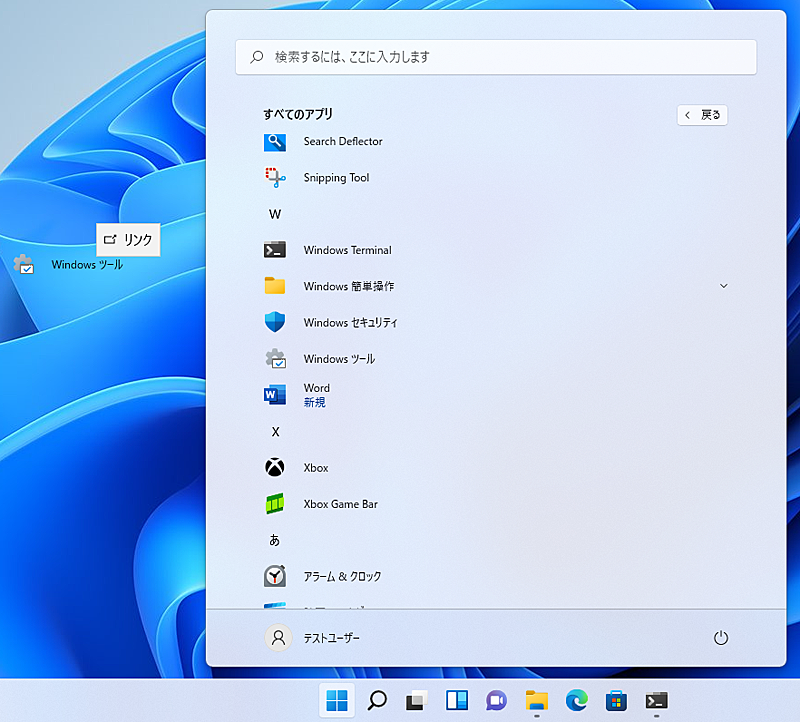Click the 新規 label under Word
The image size is (800, 722).
314,402
